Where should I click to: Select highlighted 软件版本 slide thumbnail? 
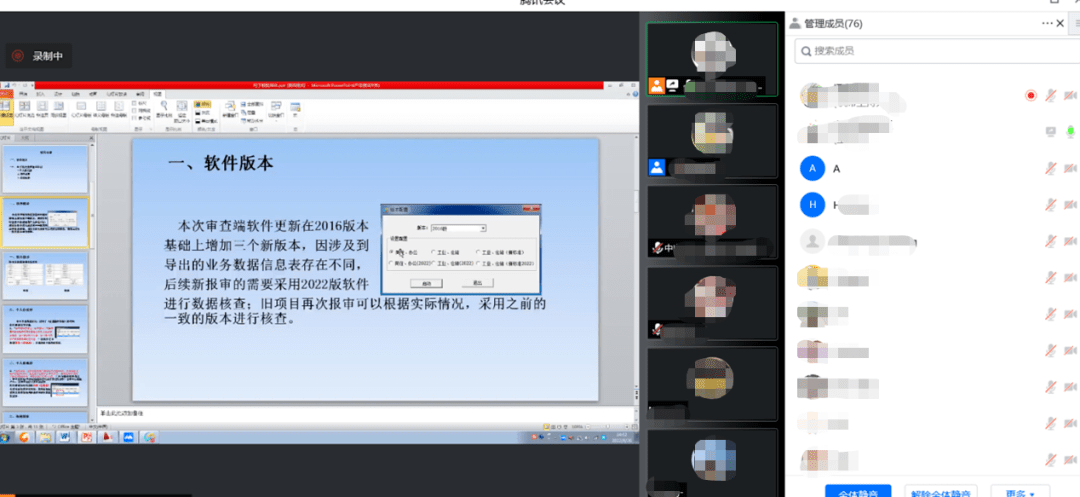(x=44, y=222)
